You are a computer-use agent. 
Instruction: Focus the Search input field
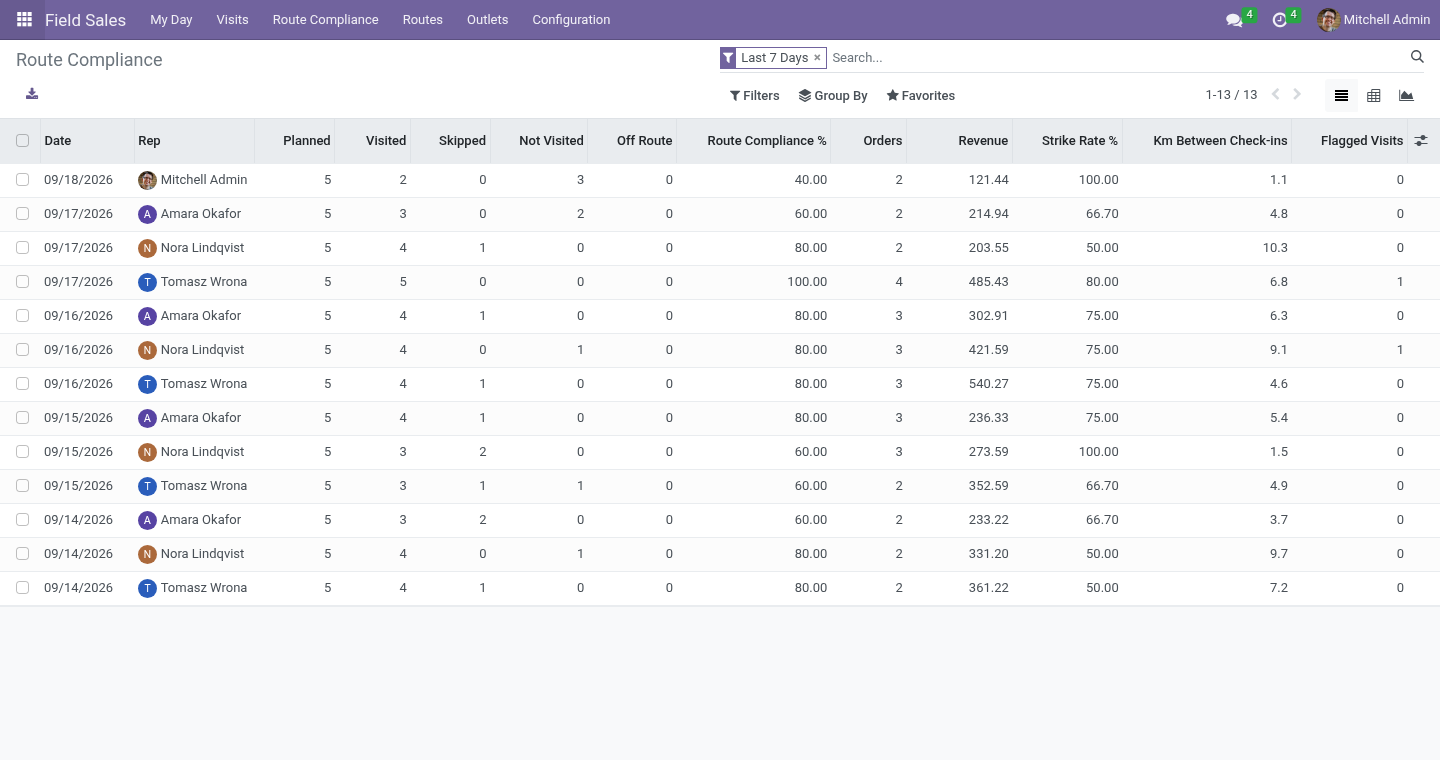point(1117,58)
